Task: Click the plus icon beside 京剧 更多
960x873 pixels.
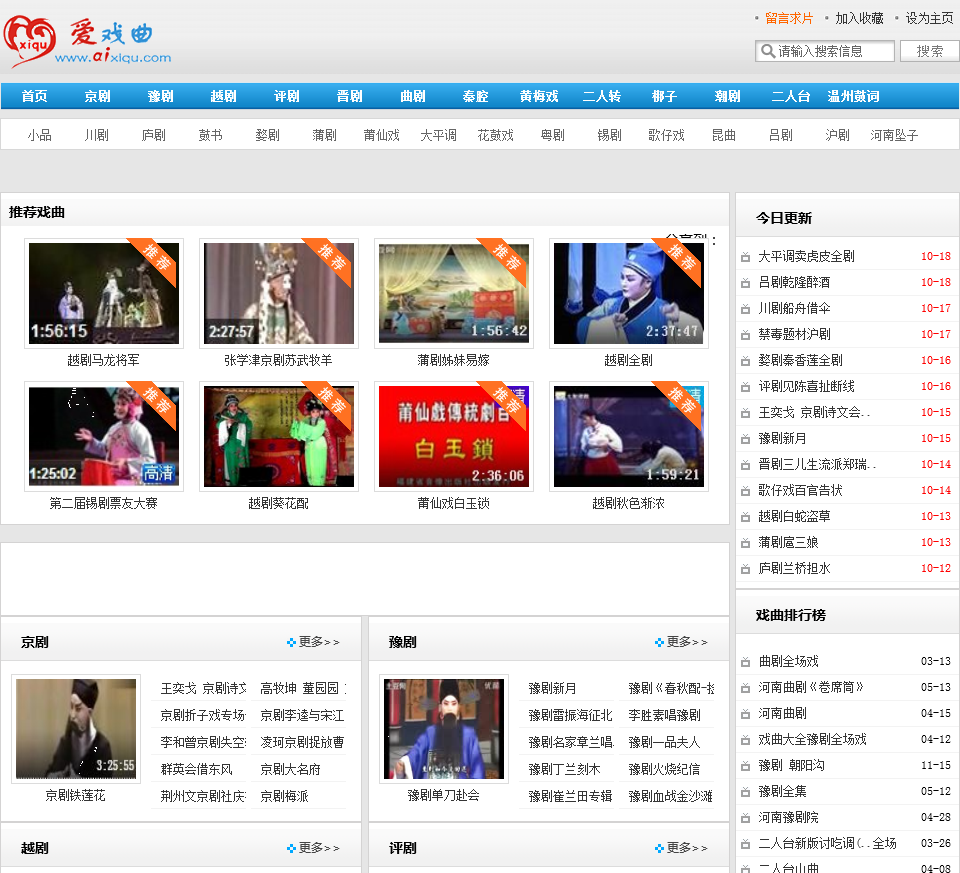Action: [x=291, y=642]
